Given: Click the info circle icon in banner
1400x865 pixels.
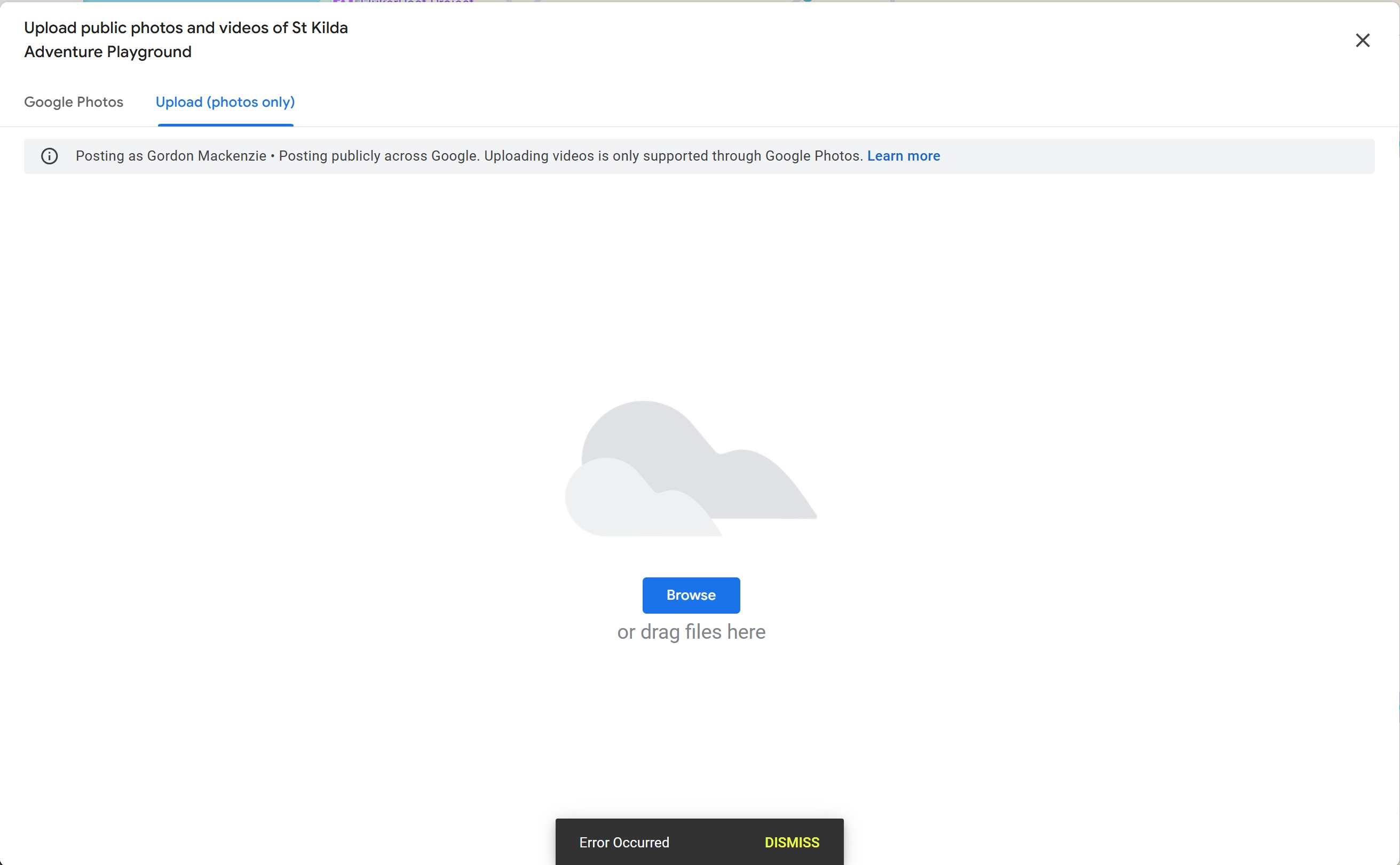Looking at the screenshot, I should coord(50,156).
